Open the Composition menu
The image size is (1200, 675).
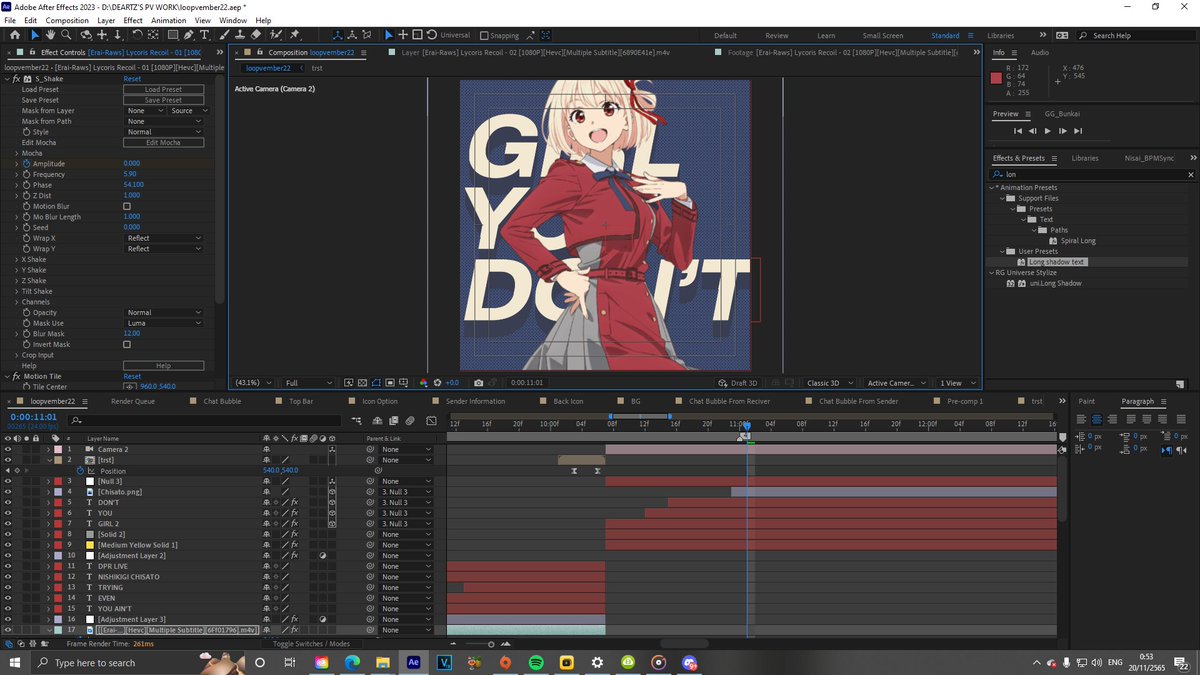click(67, 20)
